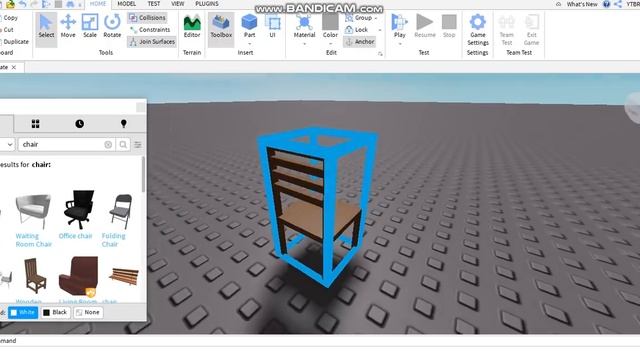Open the Toolbox inventory grid tab
The image size is (640, 360).
(36, 124)
